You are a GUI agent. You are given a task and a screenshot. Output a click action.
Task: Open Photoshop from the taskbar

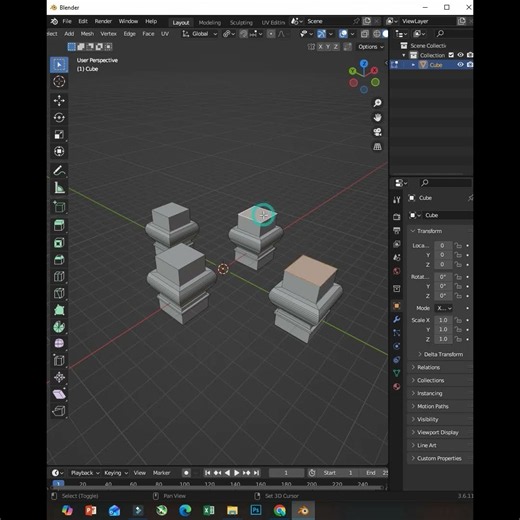[256, 510]
